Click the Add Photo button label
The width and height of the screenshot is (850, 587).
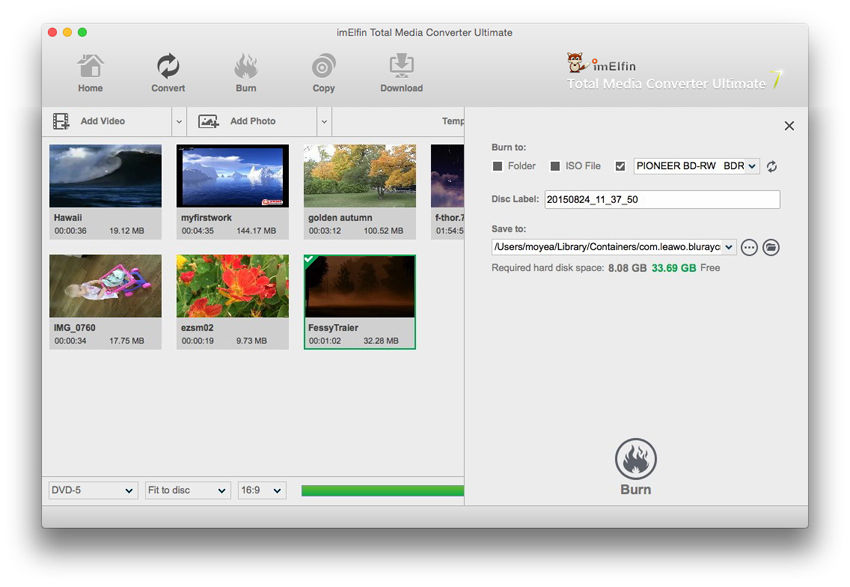point(253,121)
